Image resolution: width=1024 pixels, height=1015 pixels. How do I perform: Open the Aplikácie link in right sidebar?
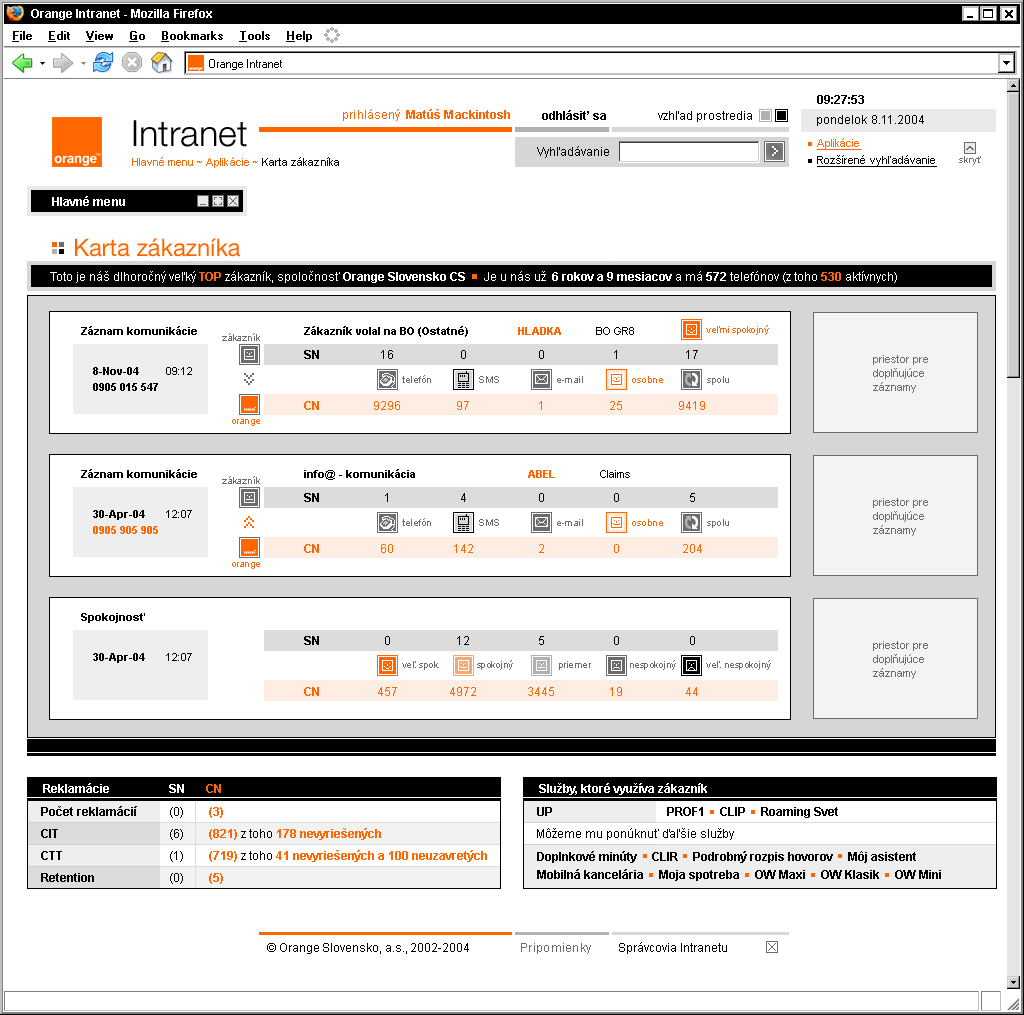838,143
